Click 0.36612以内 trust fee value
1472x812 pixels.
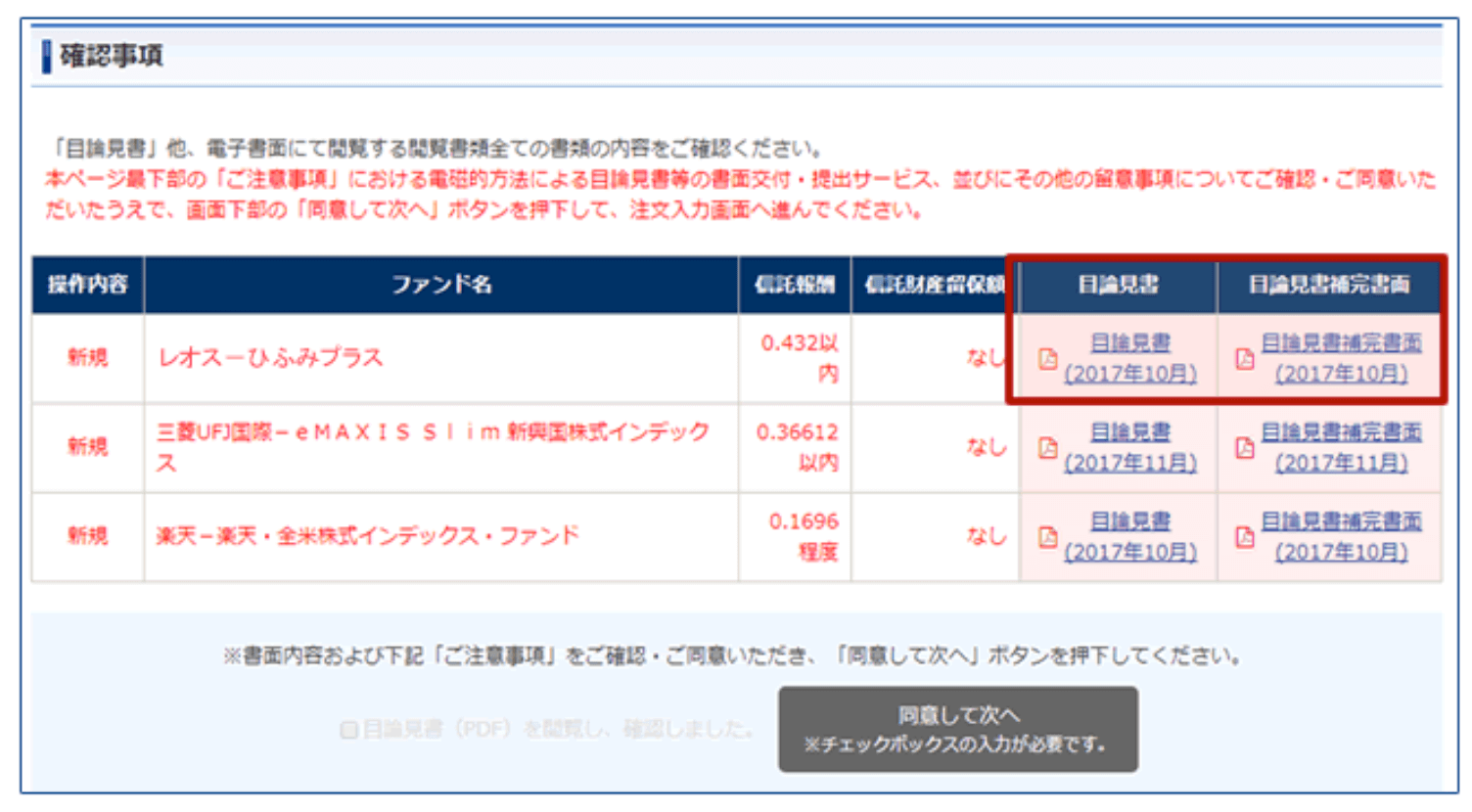pyautogui.click(x=798, y=447)
